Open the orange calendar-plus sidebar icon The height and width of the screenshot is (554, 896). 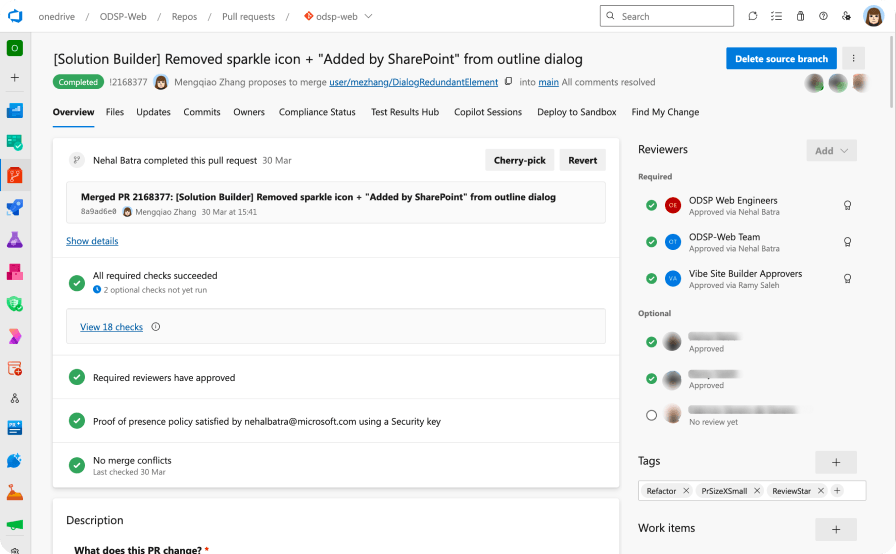coord(15,368)
